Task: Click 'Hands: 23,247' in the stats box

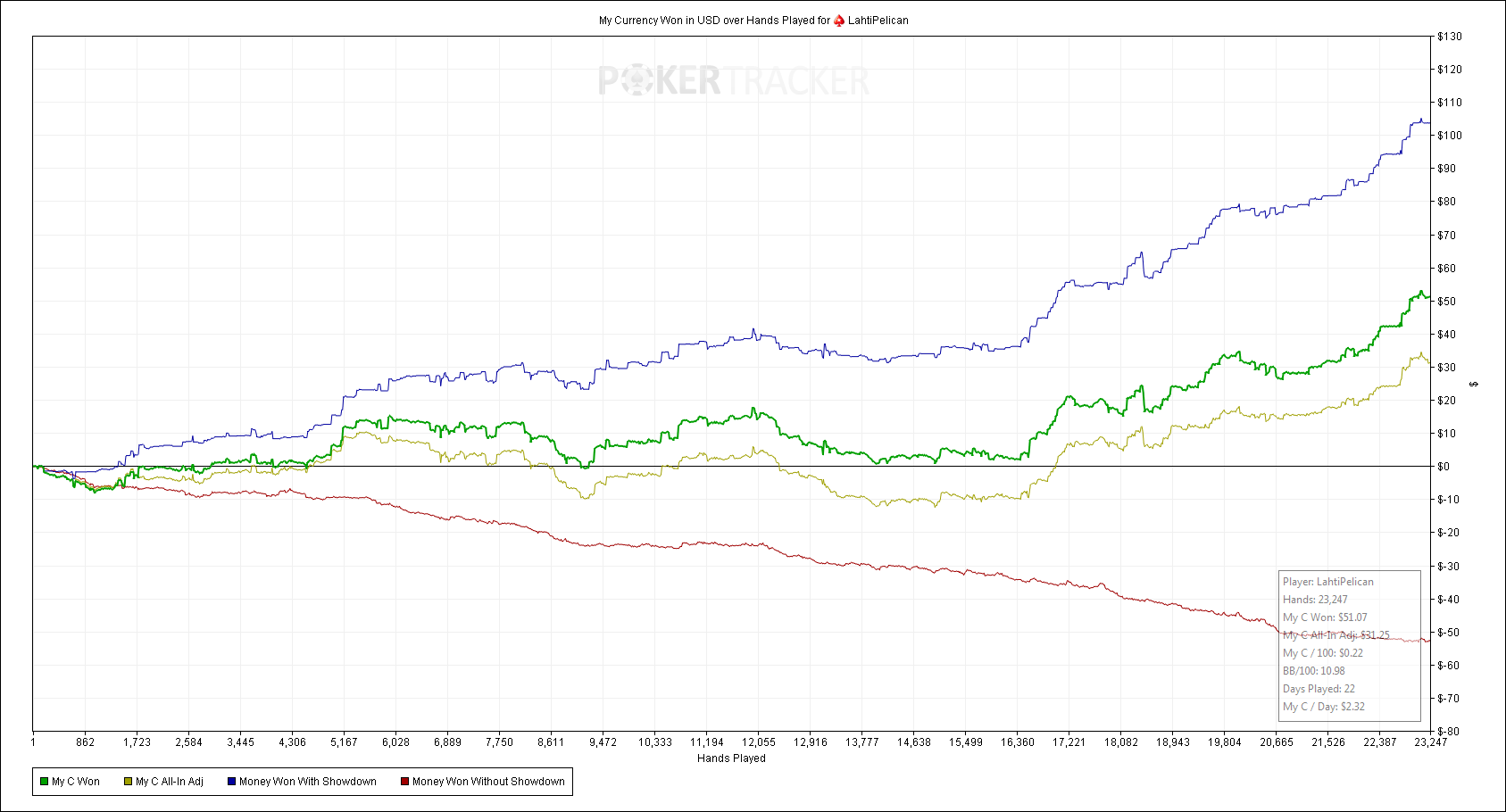Action: point(1315,600)
